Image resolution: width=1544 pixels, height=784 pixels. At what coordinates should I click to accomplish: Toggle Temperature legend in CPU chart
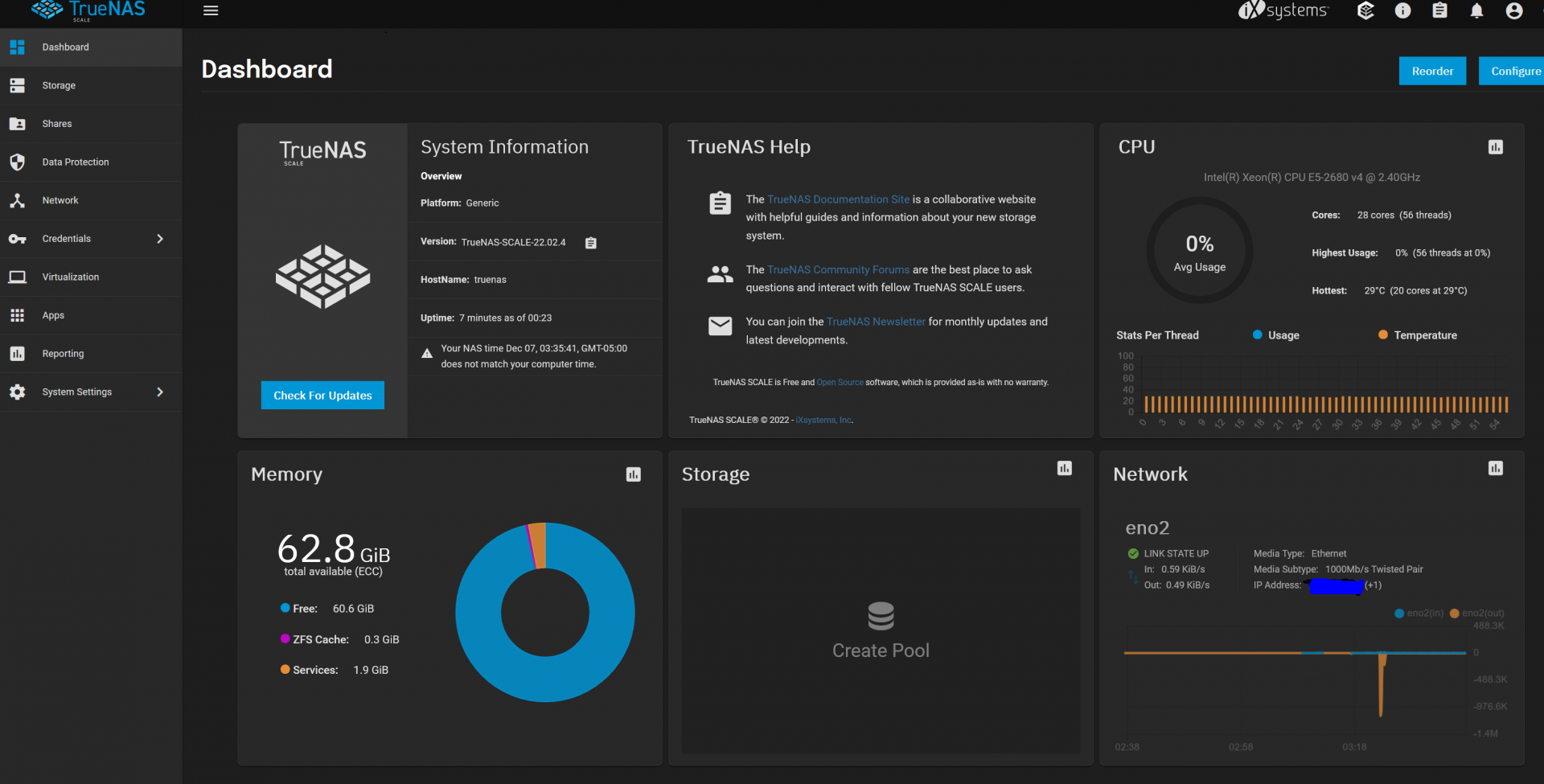click(1417, 335)
